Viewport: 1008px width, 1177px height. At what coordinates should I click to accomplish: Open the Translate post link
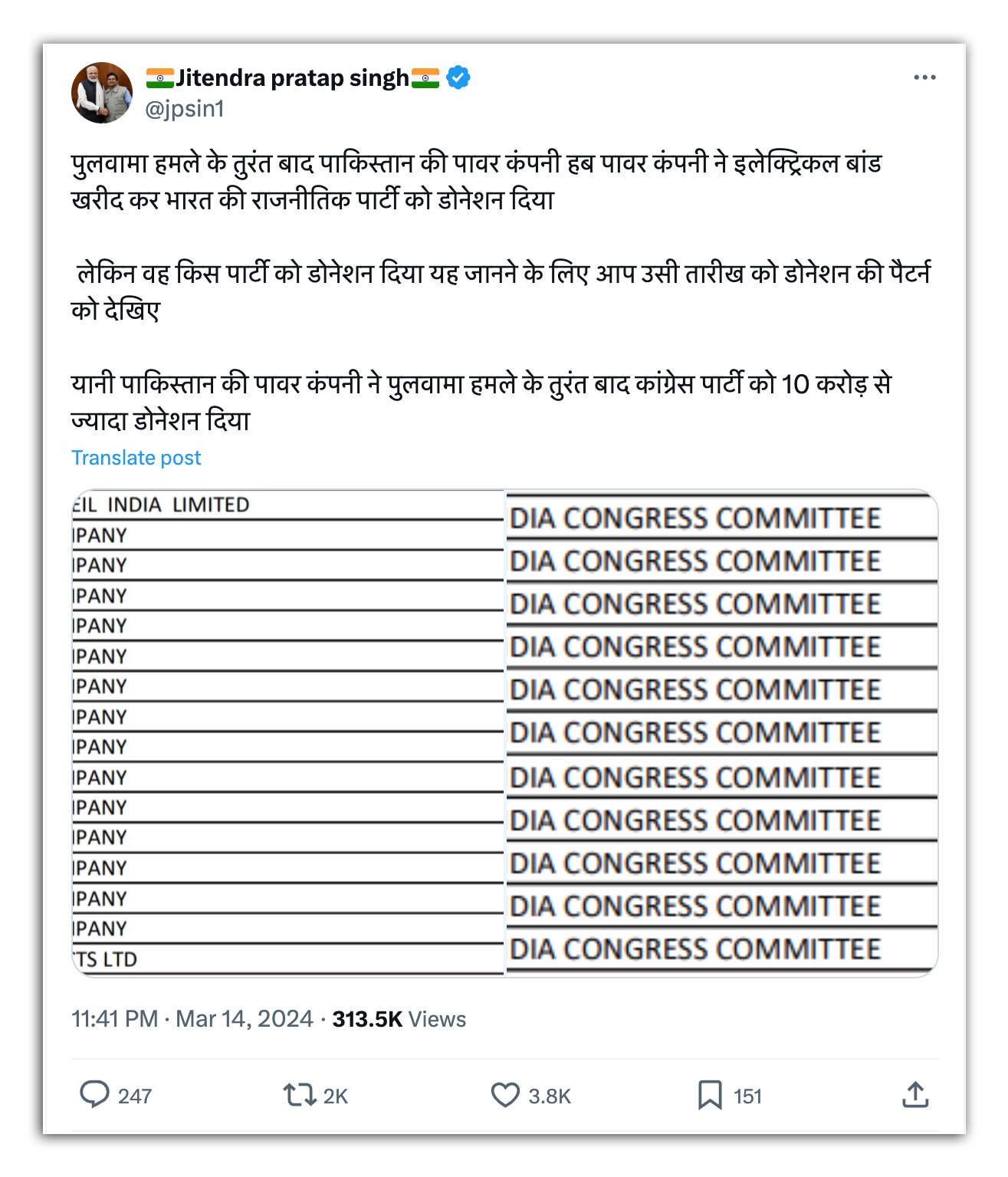point(136,458)
